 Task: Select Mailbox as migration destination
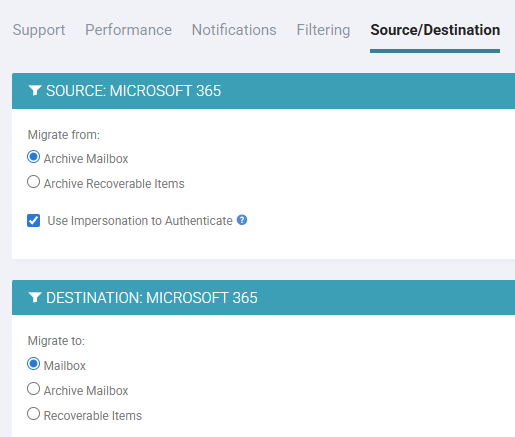click(33, 364)
